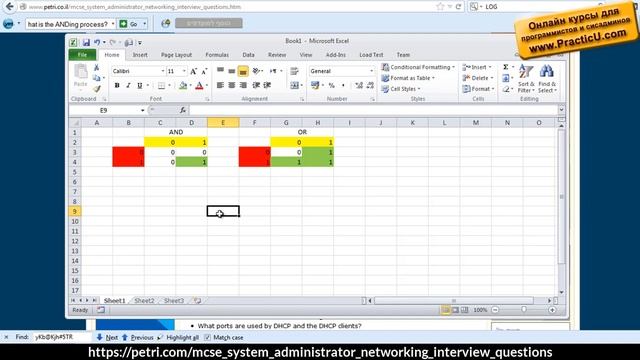Align cell content to the top
Screen dimensions: 640x360
(220, 71)
